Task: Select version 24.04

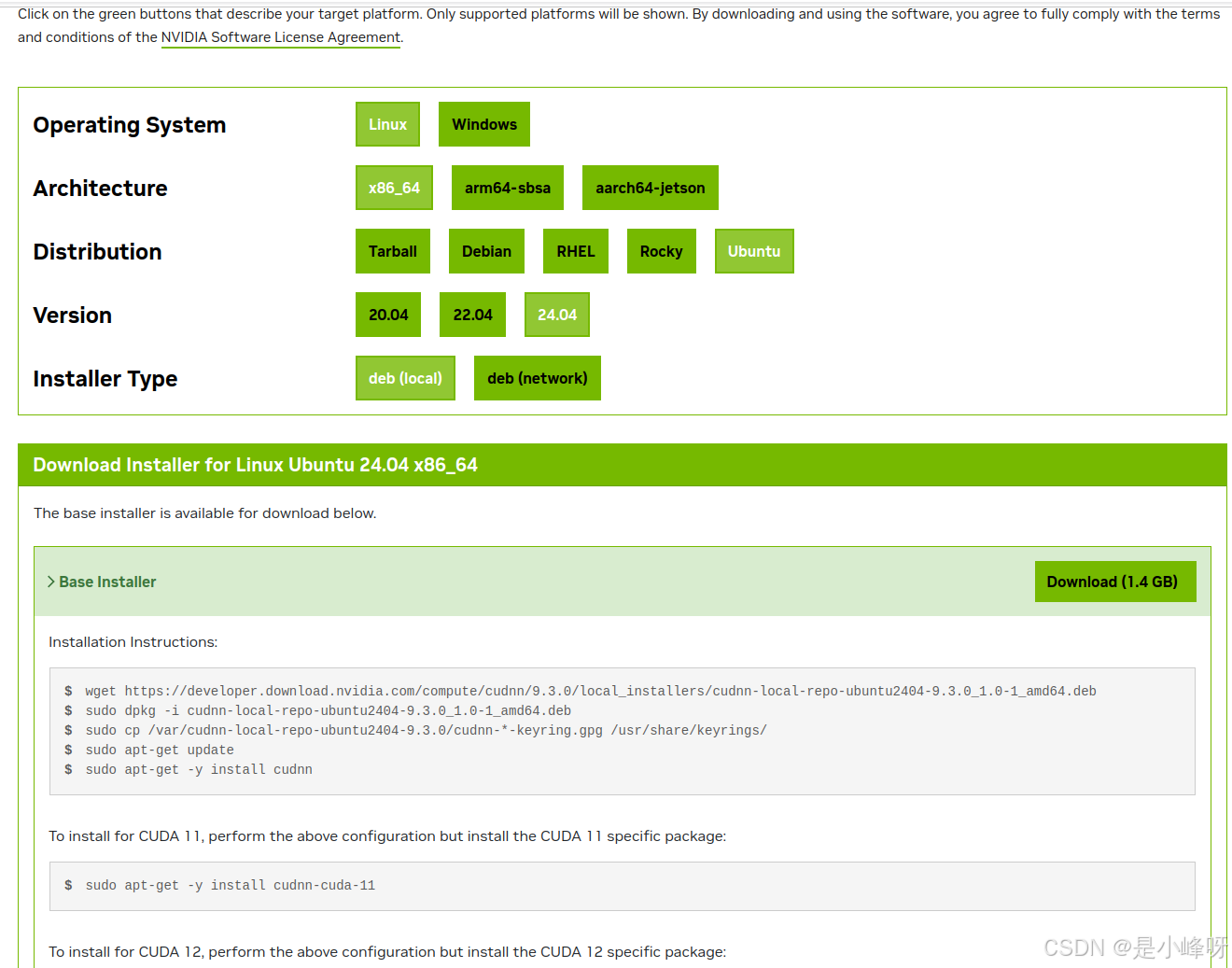Action: pyautogui.click(x=557, y=315)
